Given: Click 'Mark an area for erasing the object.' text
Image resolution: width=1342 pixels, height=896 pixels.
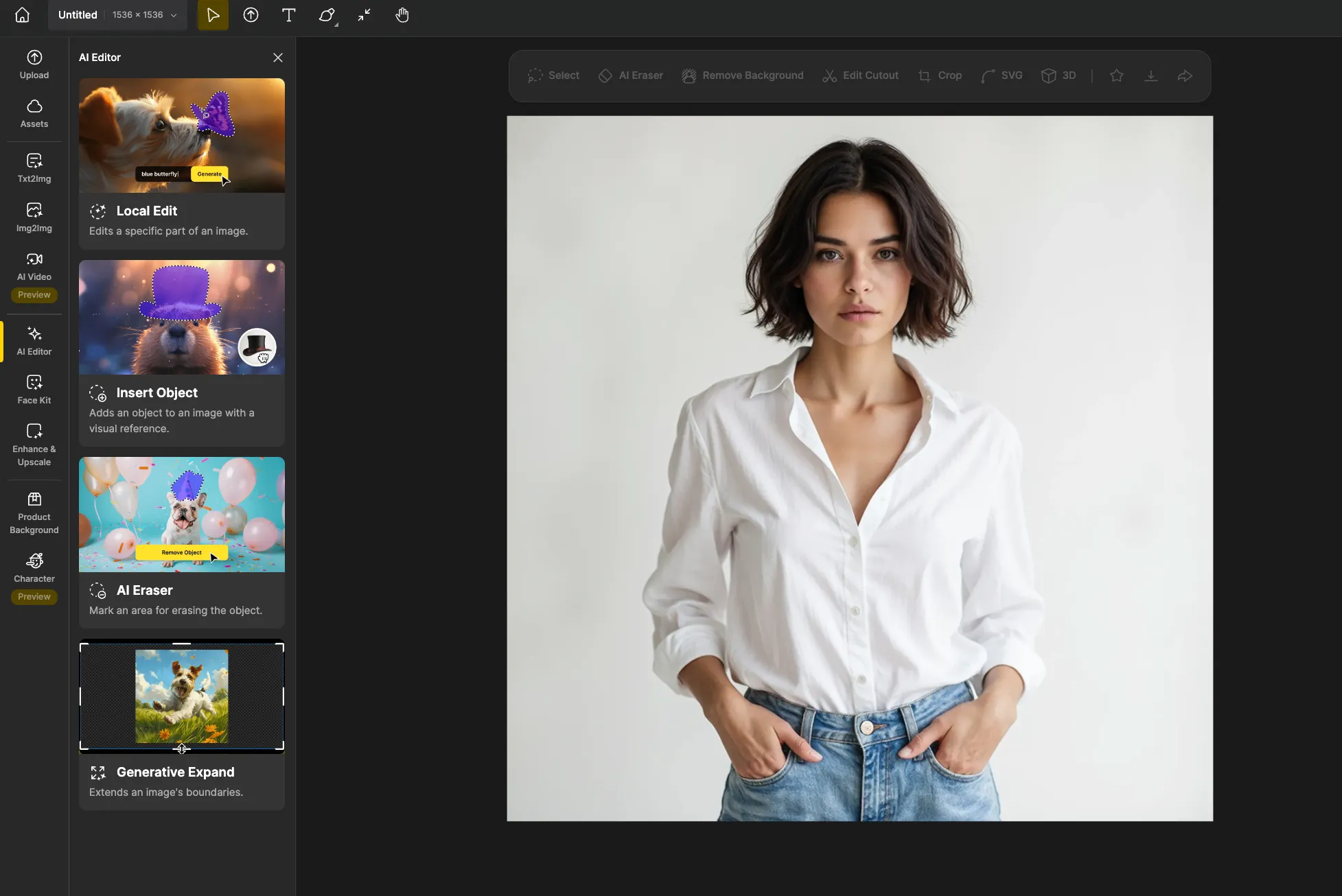Looking at the screenshot, I should [x=176, y=611].
